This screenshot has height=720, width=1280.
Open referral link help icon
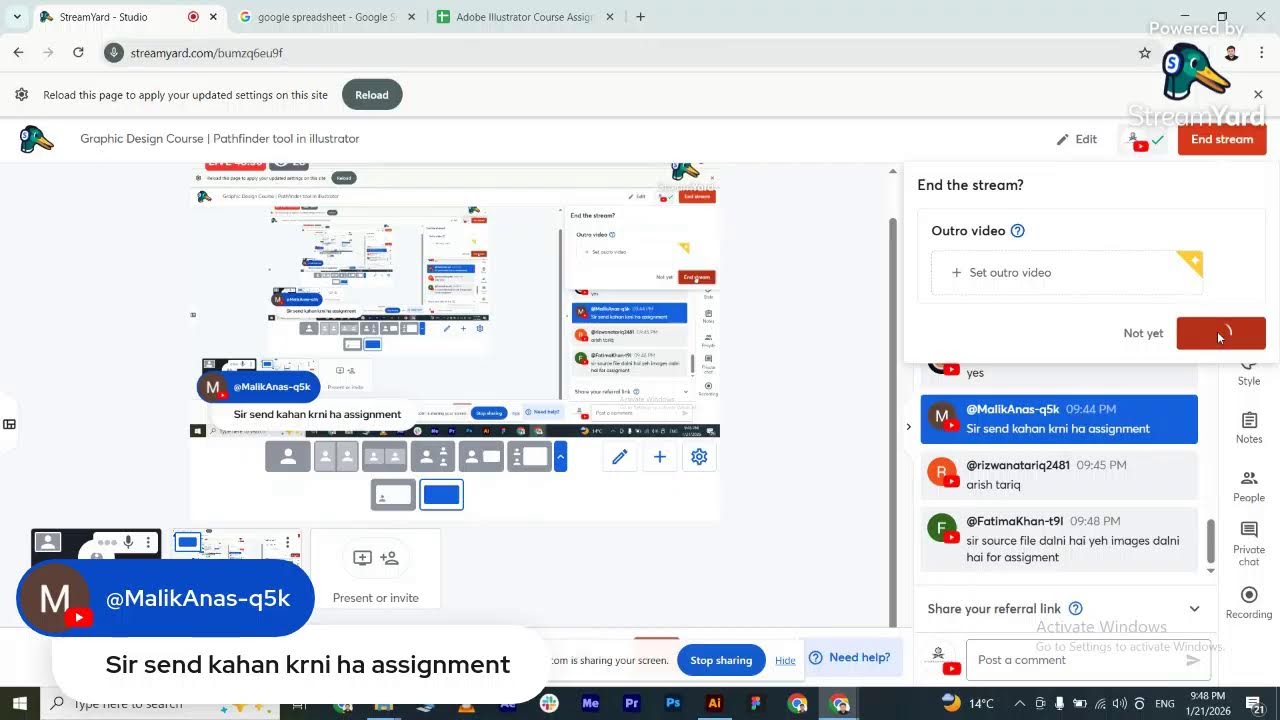click(1076, 609)
